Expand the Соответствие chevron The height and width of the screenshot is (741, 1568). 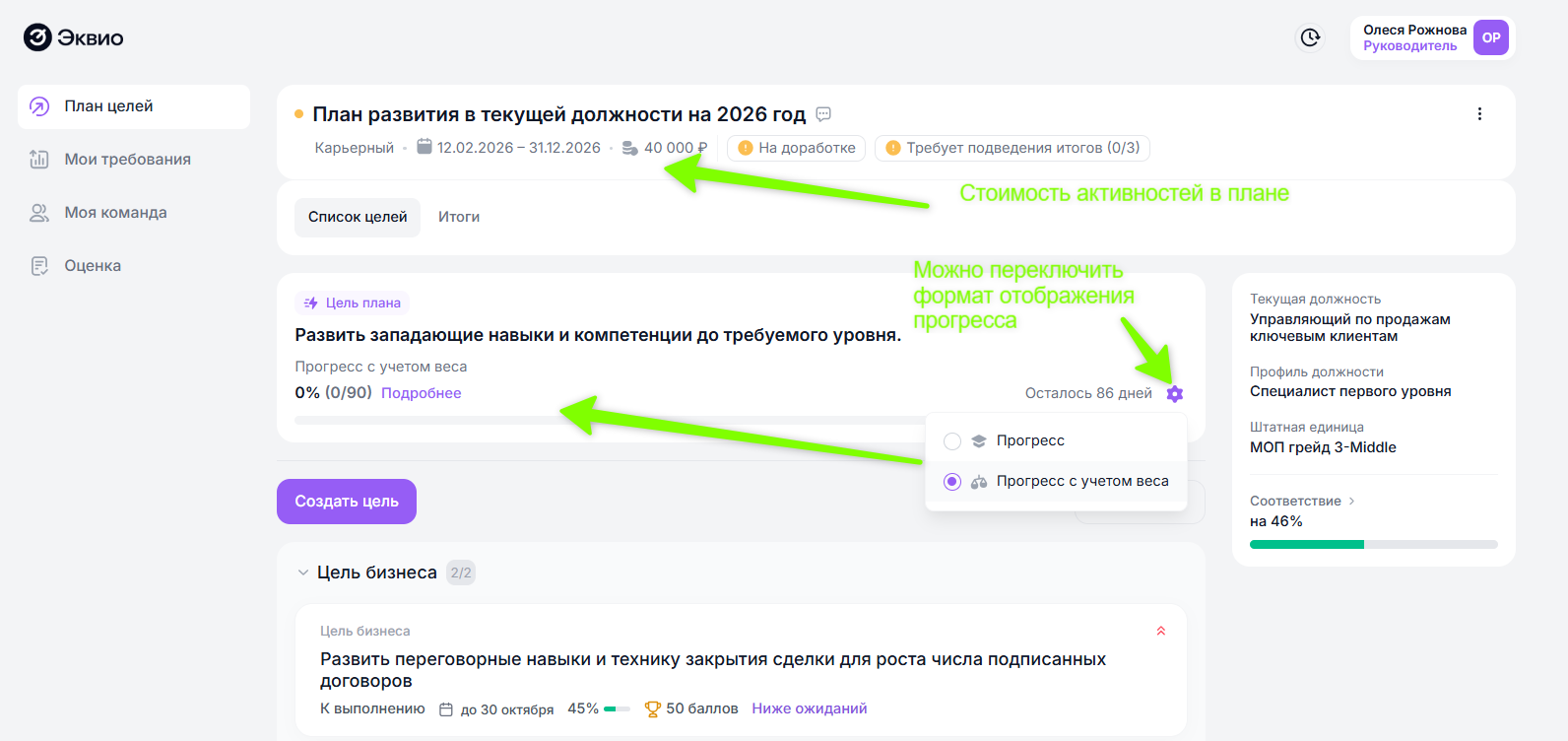1351,502
